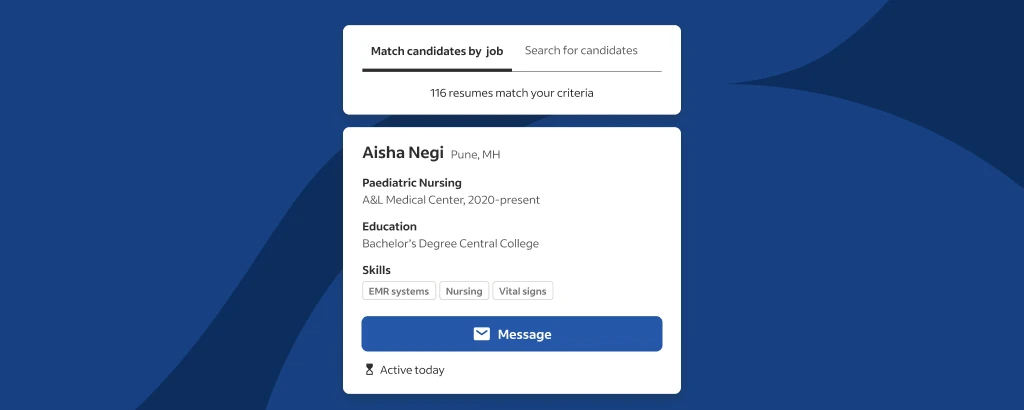Click the Education section heading
Image resolution: width=1024 pixels, height=410 pixels.
click(x=389, y=227)
